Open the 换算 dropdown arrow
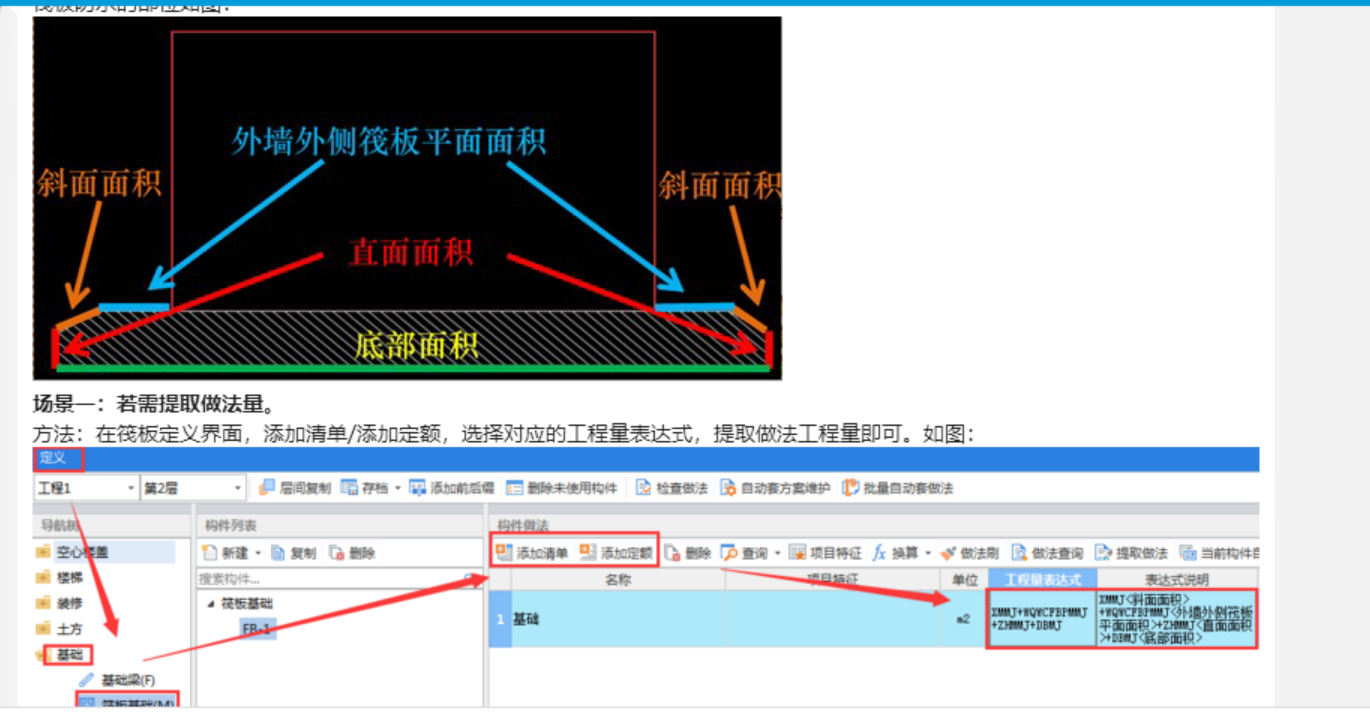 928,552
